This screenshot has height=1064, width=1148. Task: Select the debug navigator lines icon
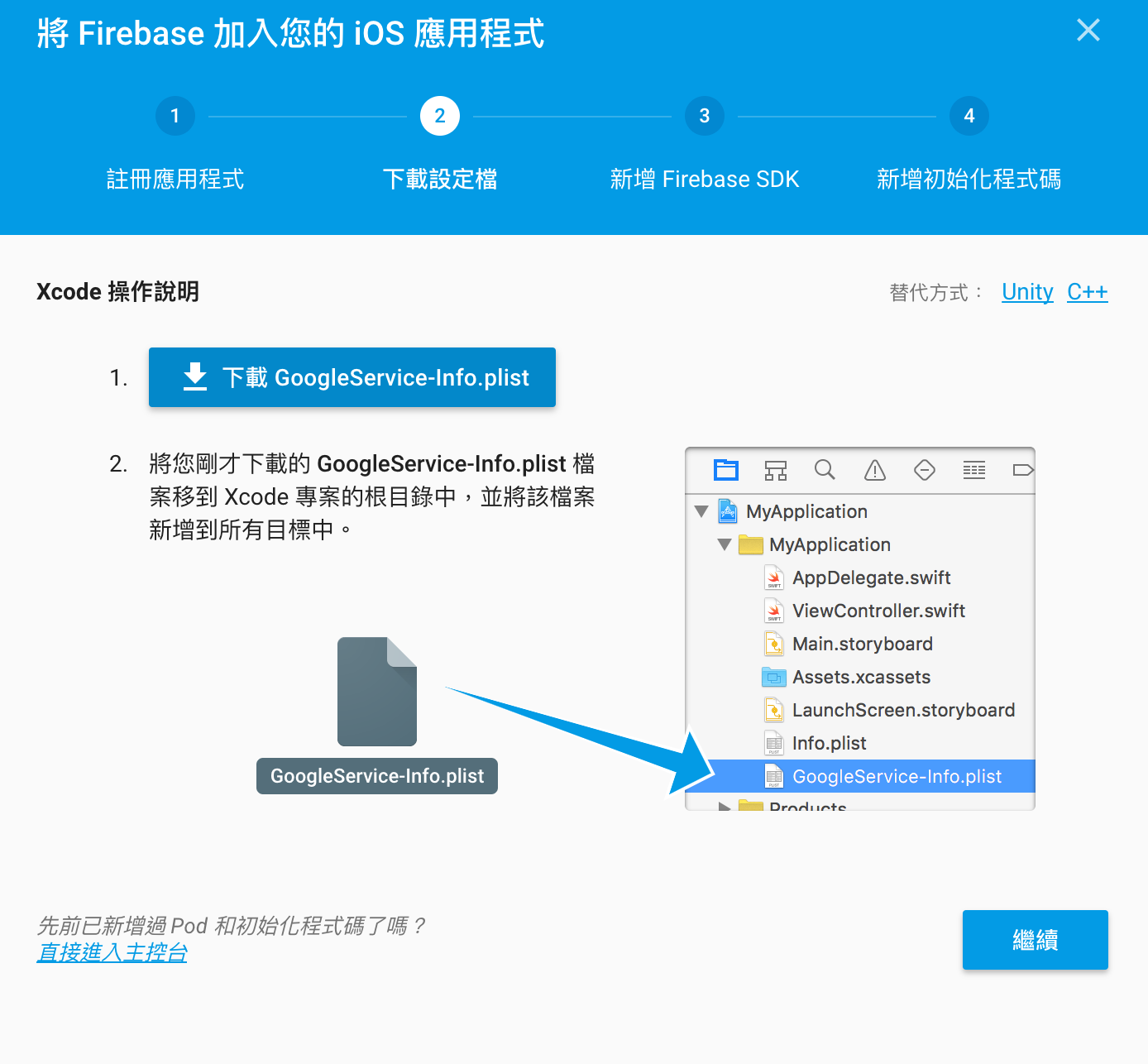973,470
